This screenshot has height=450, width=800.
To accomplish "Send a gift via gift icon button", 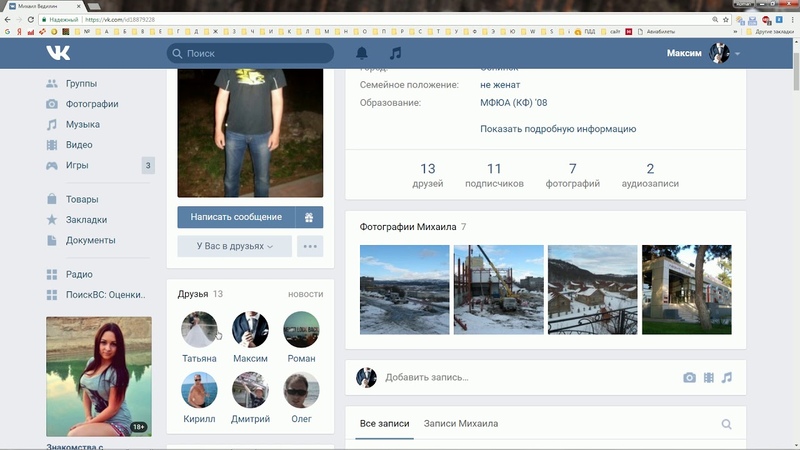I will click(x=309, y=217).
